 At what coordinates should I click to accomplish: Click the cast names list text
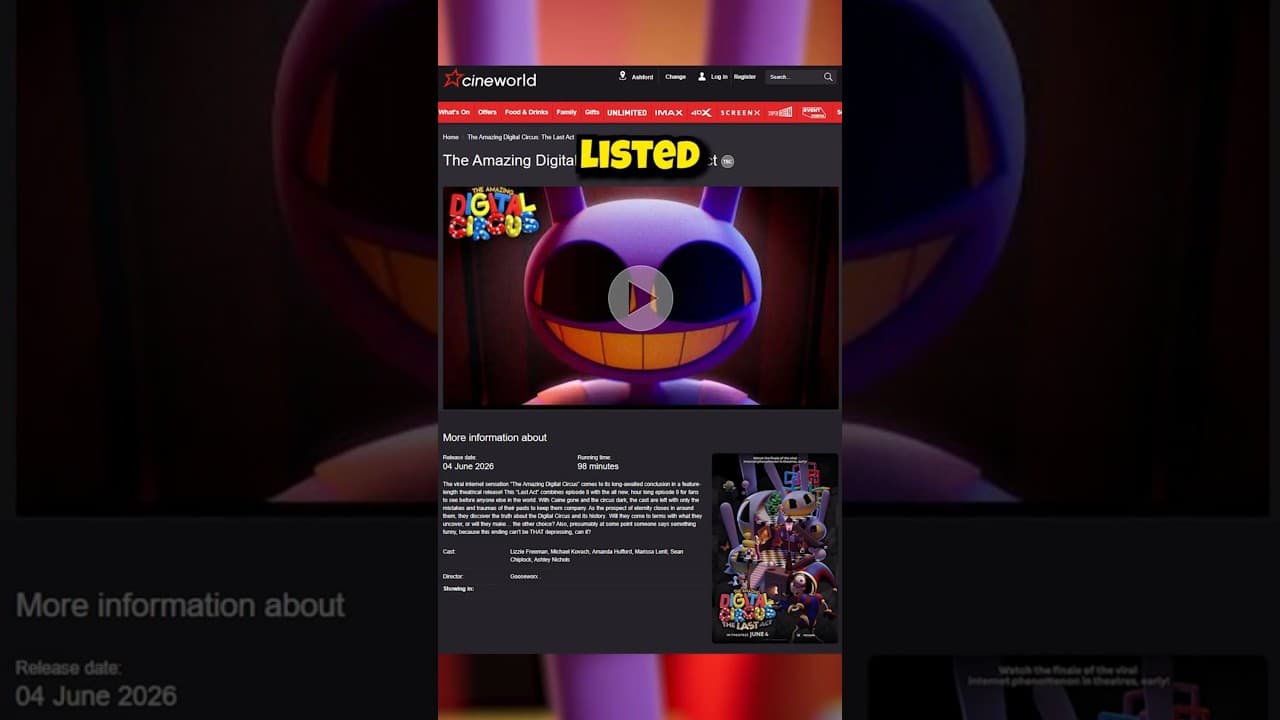(598, 555)
